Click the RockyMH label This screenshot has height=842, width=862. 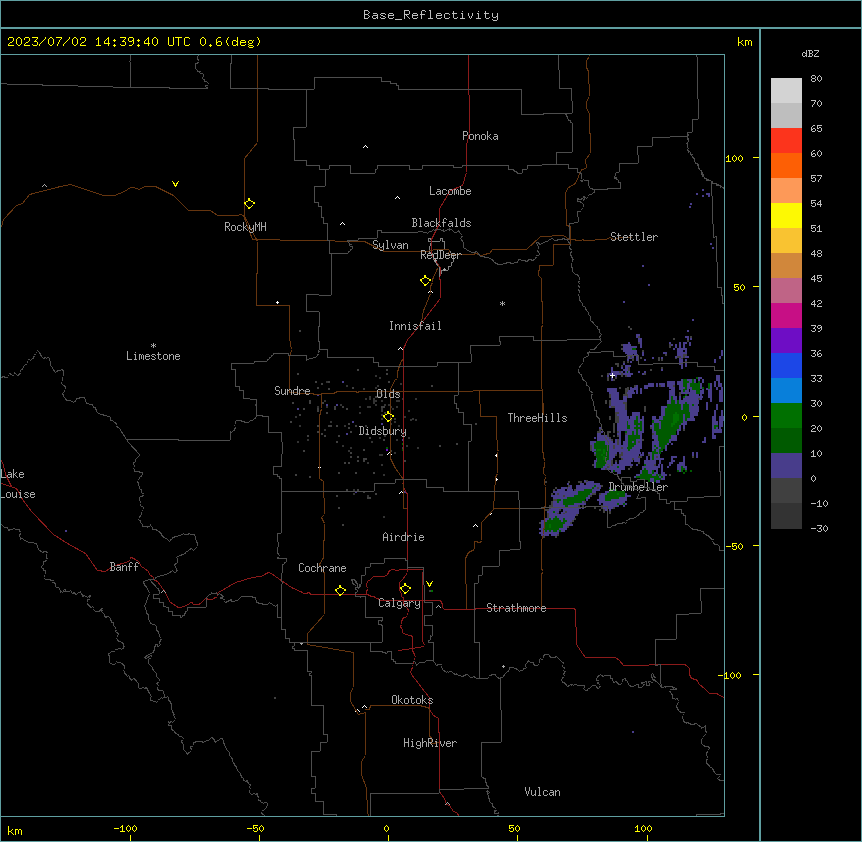(245, 227)
